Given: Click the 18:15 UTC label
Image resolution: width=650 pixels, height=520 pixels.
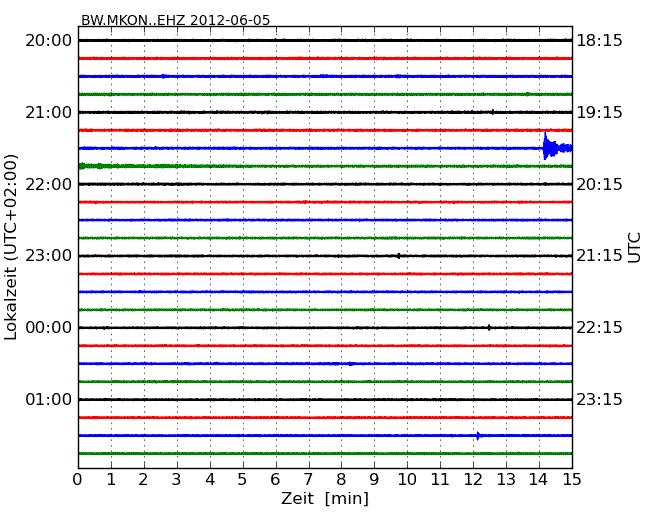Looking at the screenshot, I should point(599,41).
